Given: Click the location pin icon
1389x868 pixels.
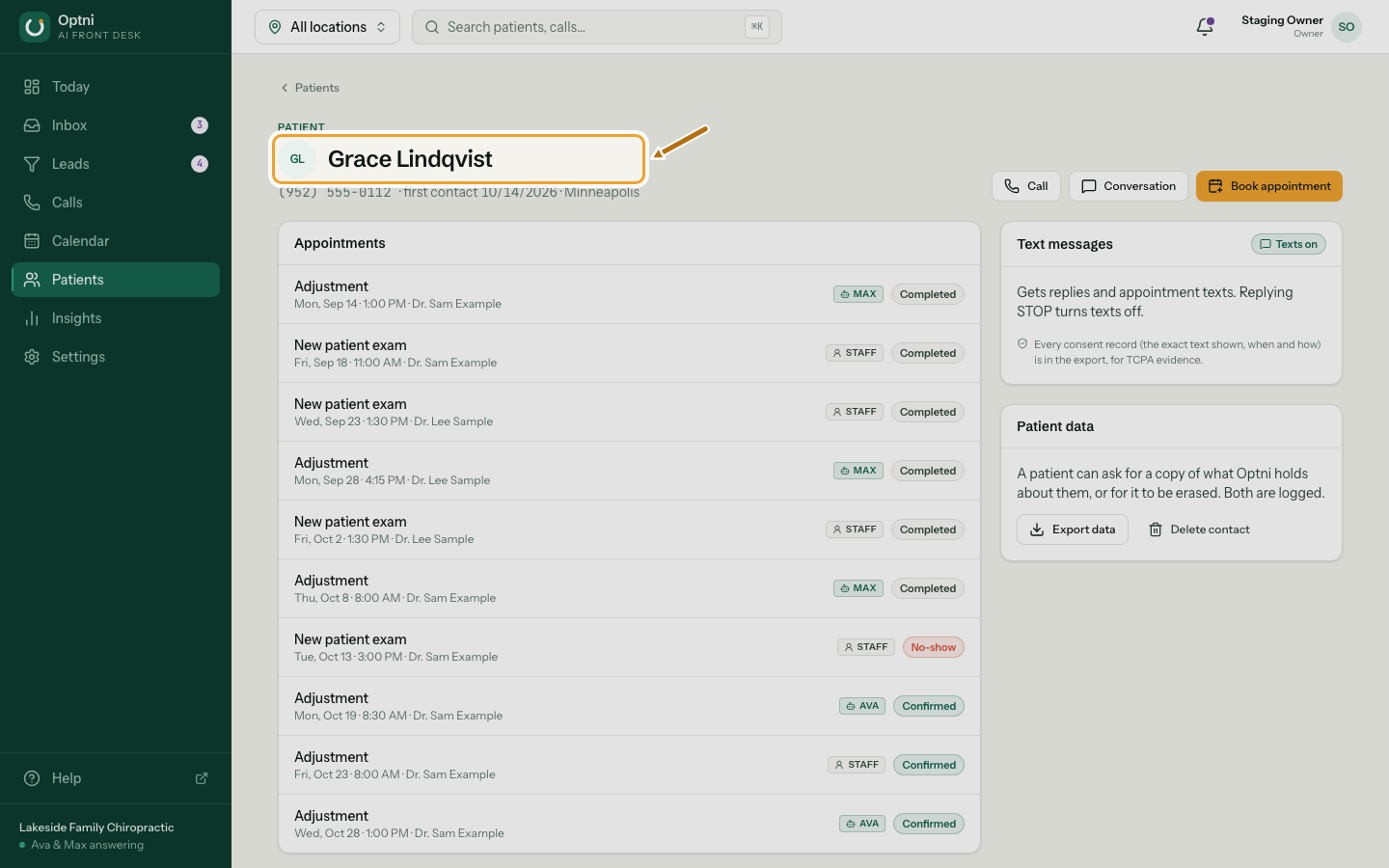Looking at the screenshot, I should [275, 27].
